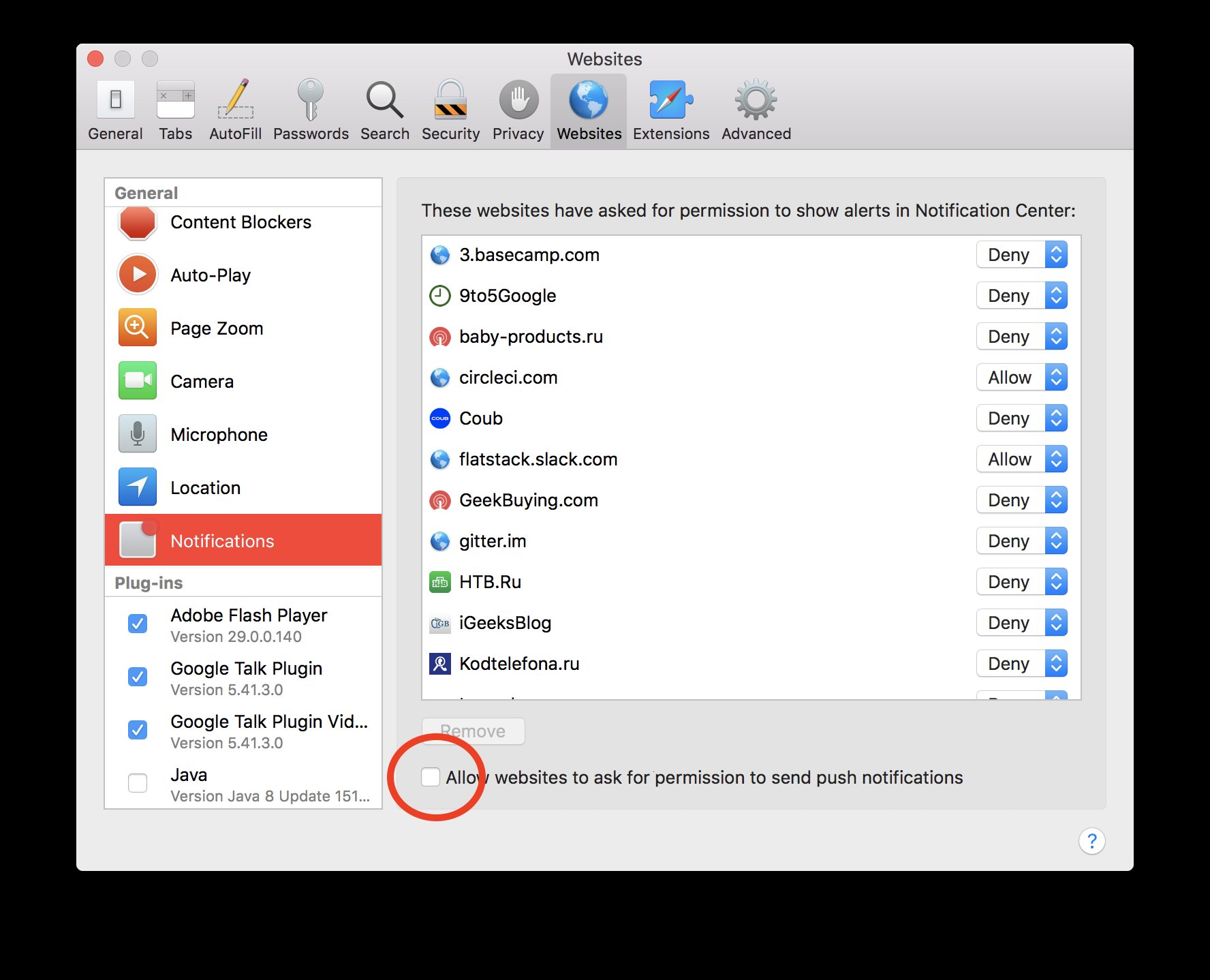This screenshot has width=1210, height=980.
Task: Select the Auto-Play play-button icon
Action: point(138,274)
